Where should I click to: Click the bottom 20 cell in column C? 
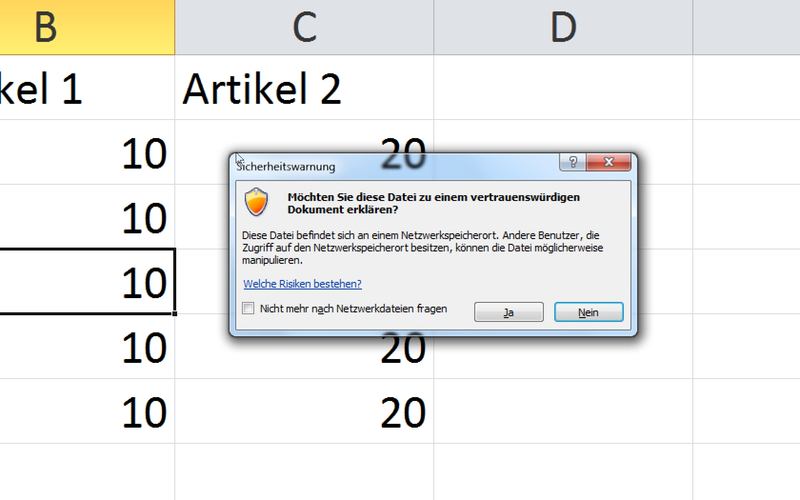click(x=304, y=412)
